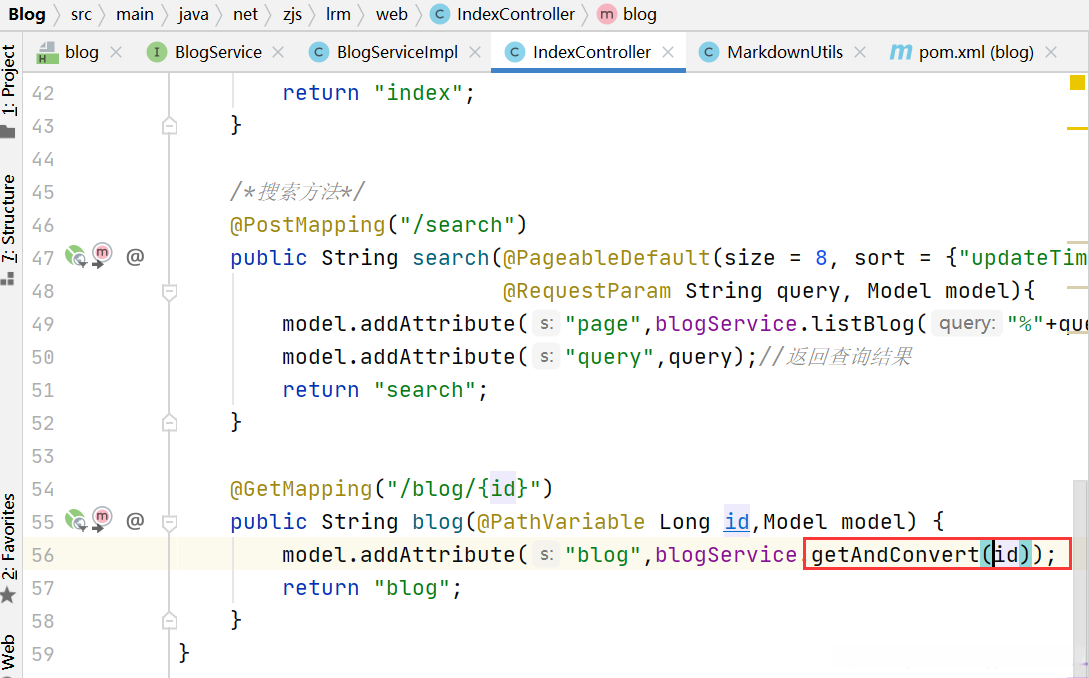Screen dimensions: 1089x678
Task: Close the MarkdownUtils tab
Action: point(860,52)
